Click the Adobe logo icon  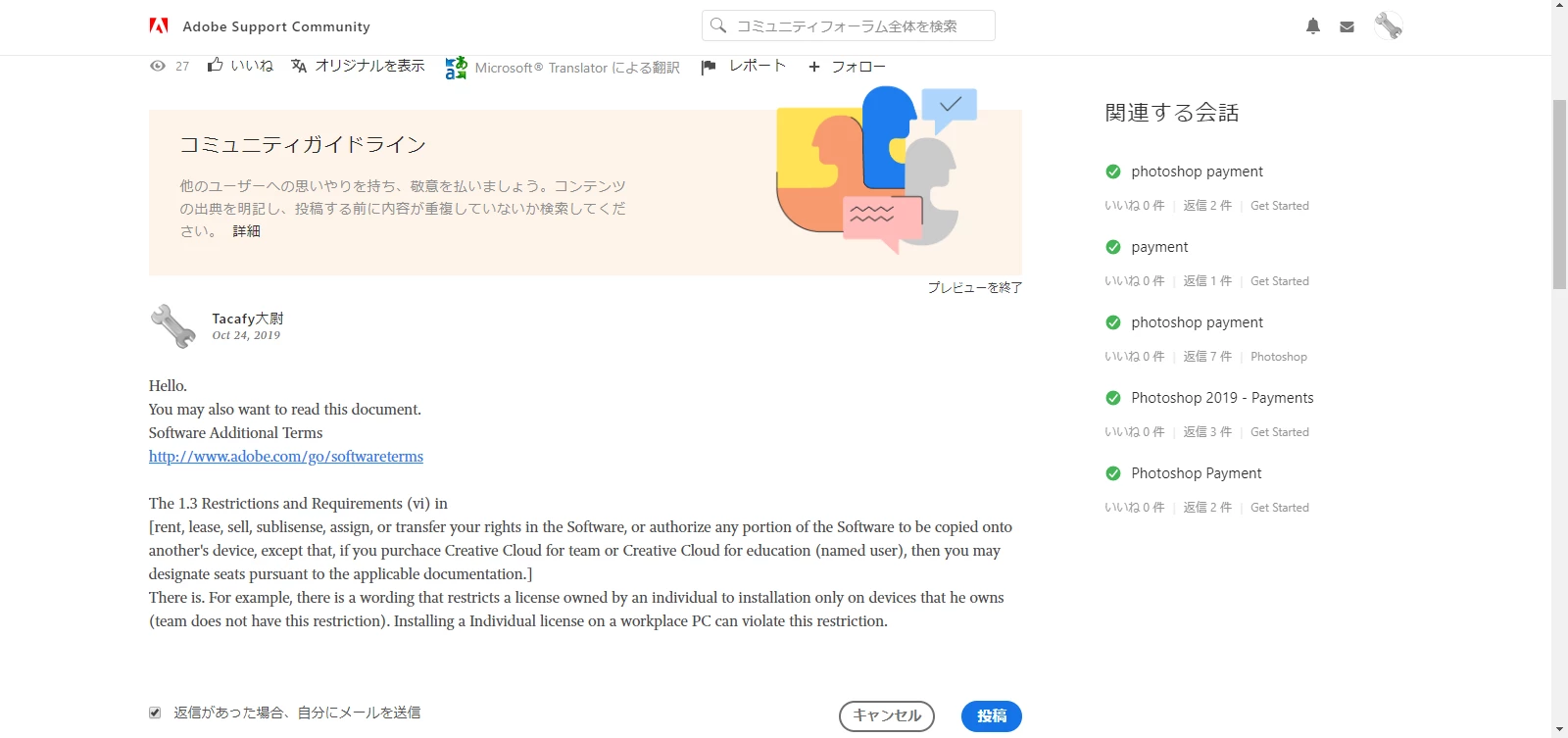coord(159,25)
